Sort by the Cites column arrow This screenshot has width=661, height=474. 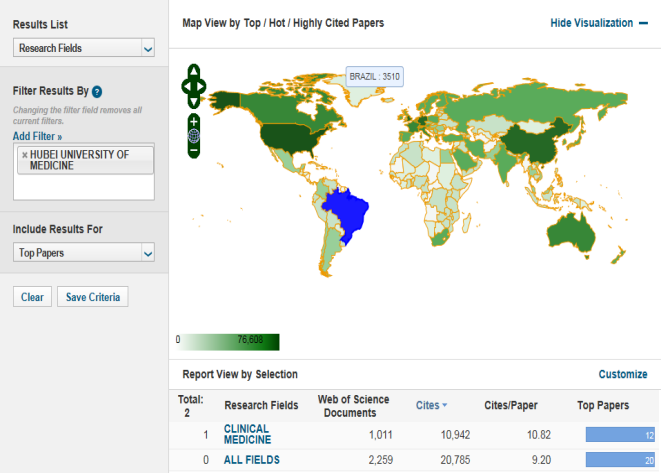coord(444,405)
